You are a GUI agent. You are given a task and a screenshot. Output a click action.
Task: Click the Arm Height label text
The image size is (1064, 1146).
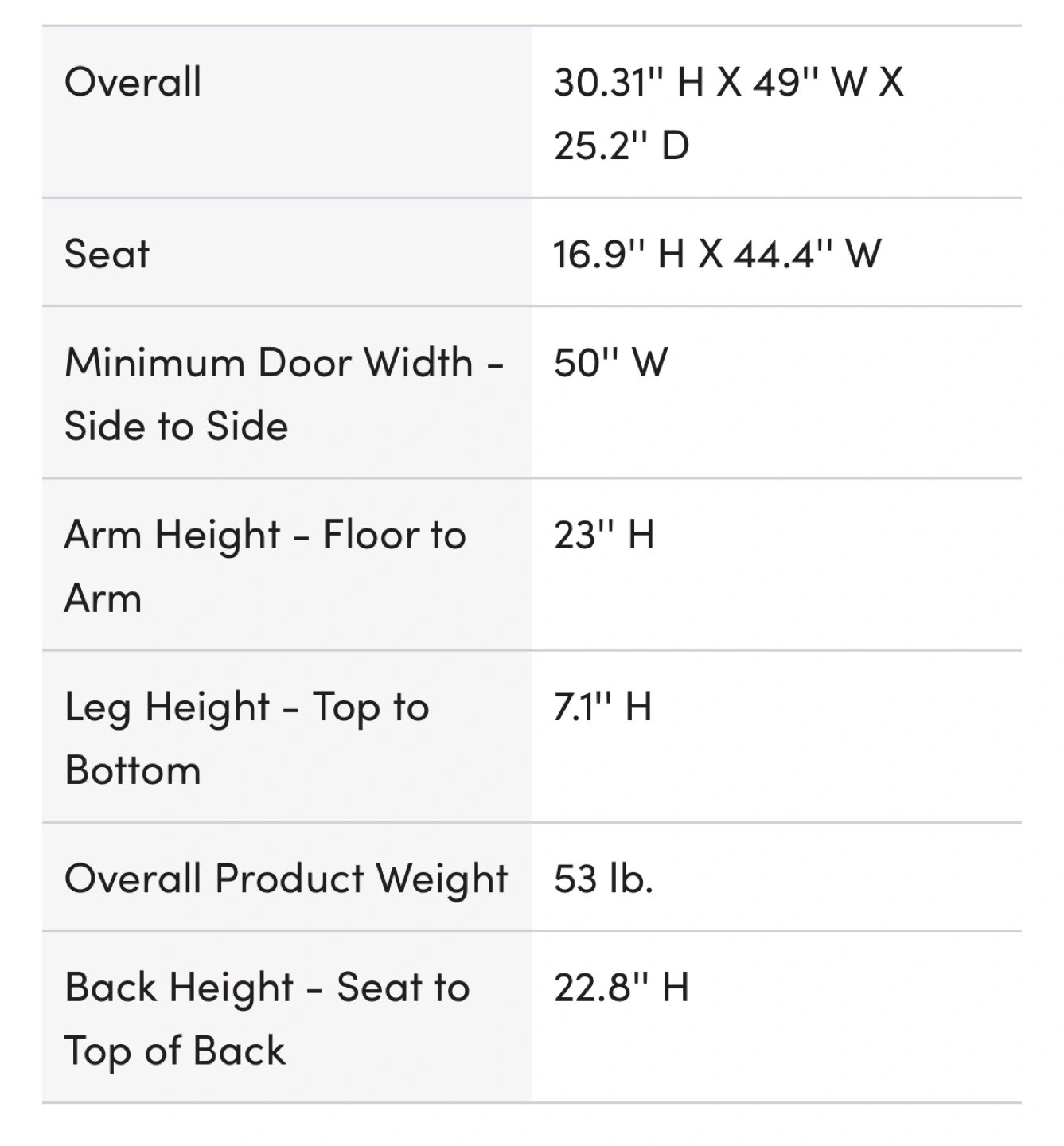pyautogui.click(x=173, y=535)
